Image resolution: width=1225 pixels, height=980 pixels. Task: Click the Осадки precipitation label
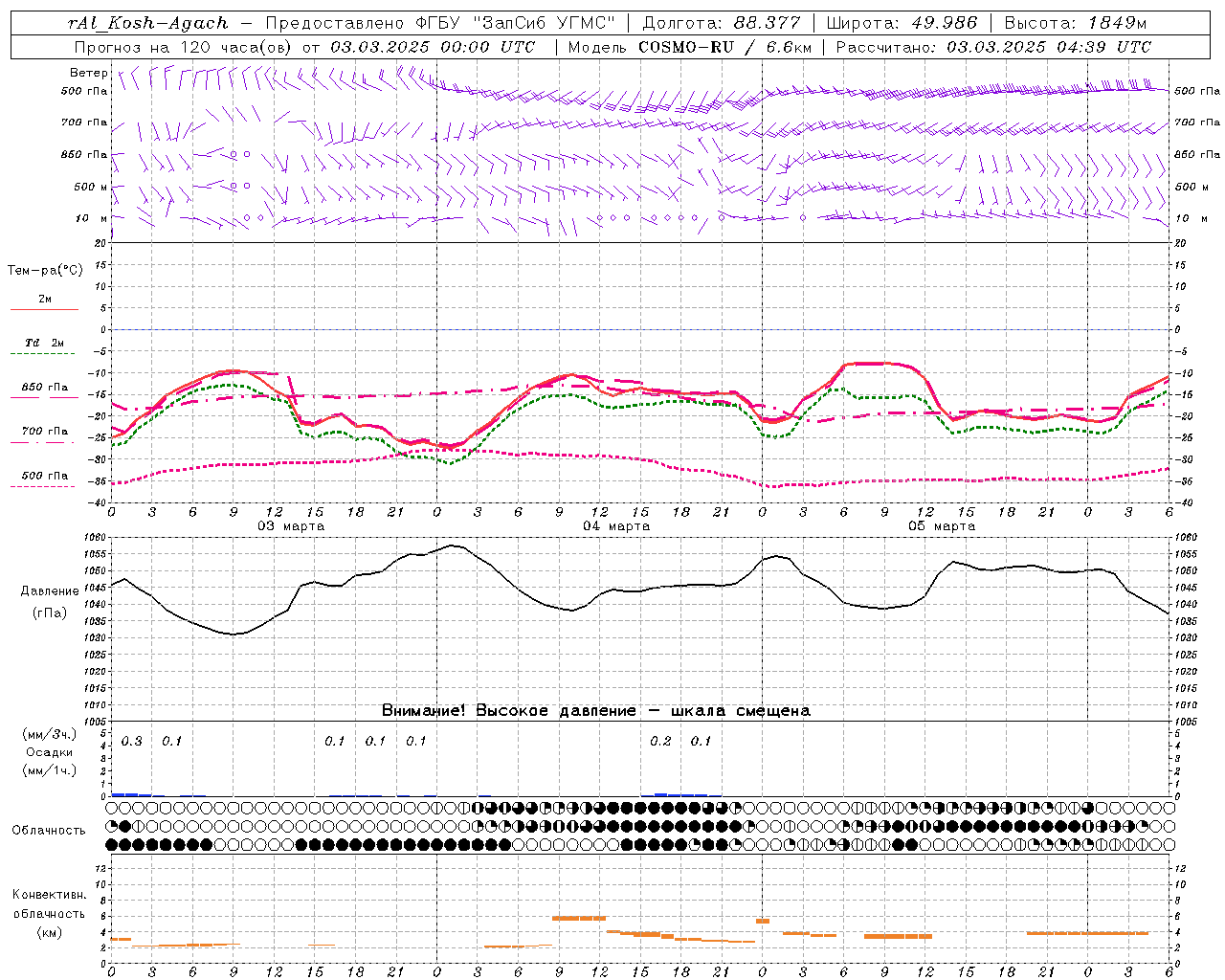click(x=50, y=752)
